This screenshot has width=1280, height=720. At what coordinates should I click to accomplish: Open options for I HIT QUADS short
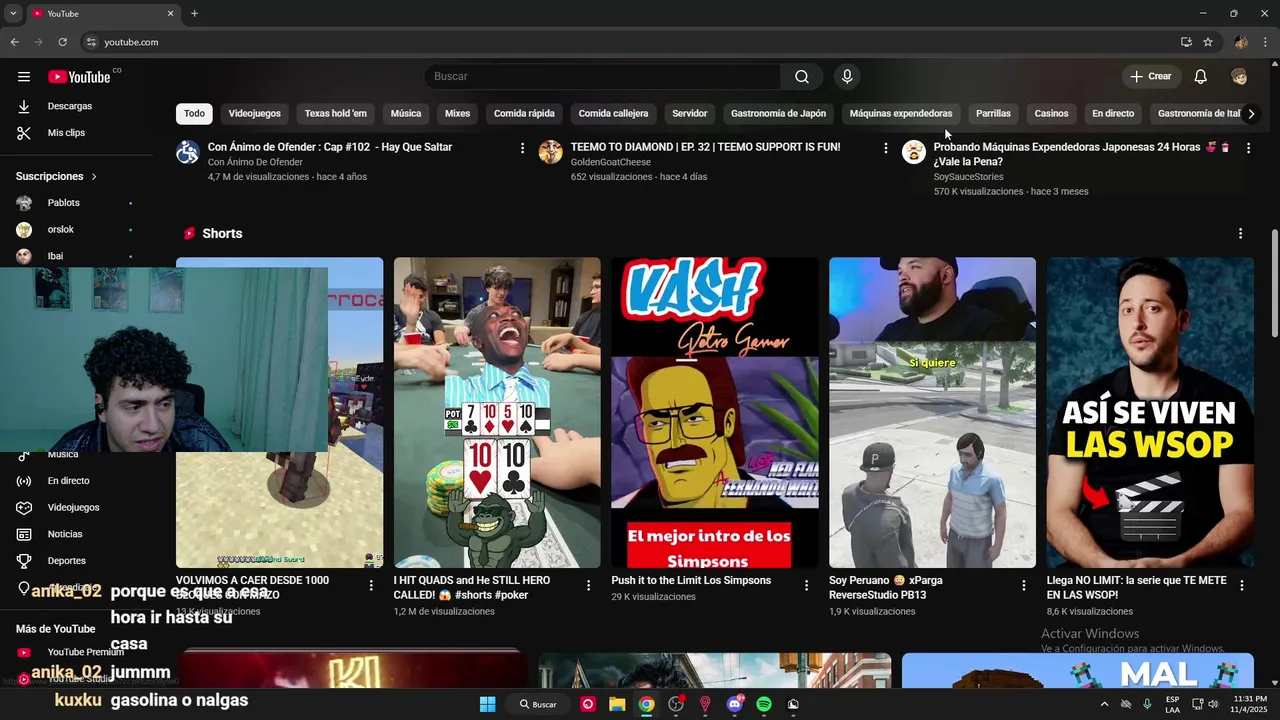(588, 586)
